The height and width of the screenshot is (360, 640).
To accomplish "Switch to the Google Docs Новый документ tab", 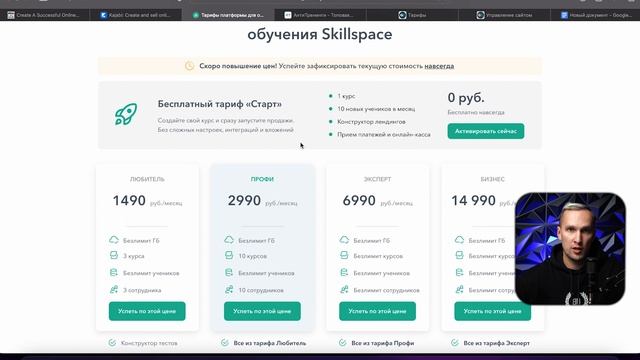I will coord(596,15).
